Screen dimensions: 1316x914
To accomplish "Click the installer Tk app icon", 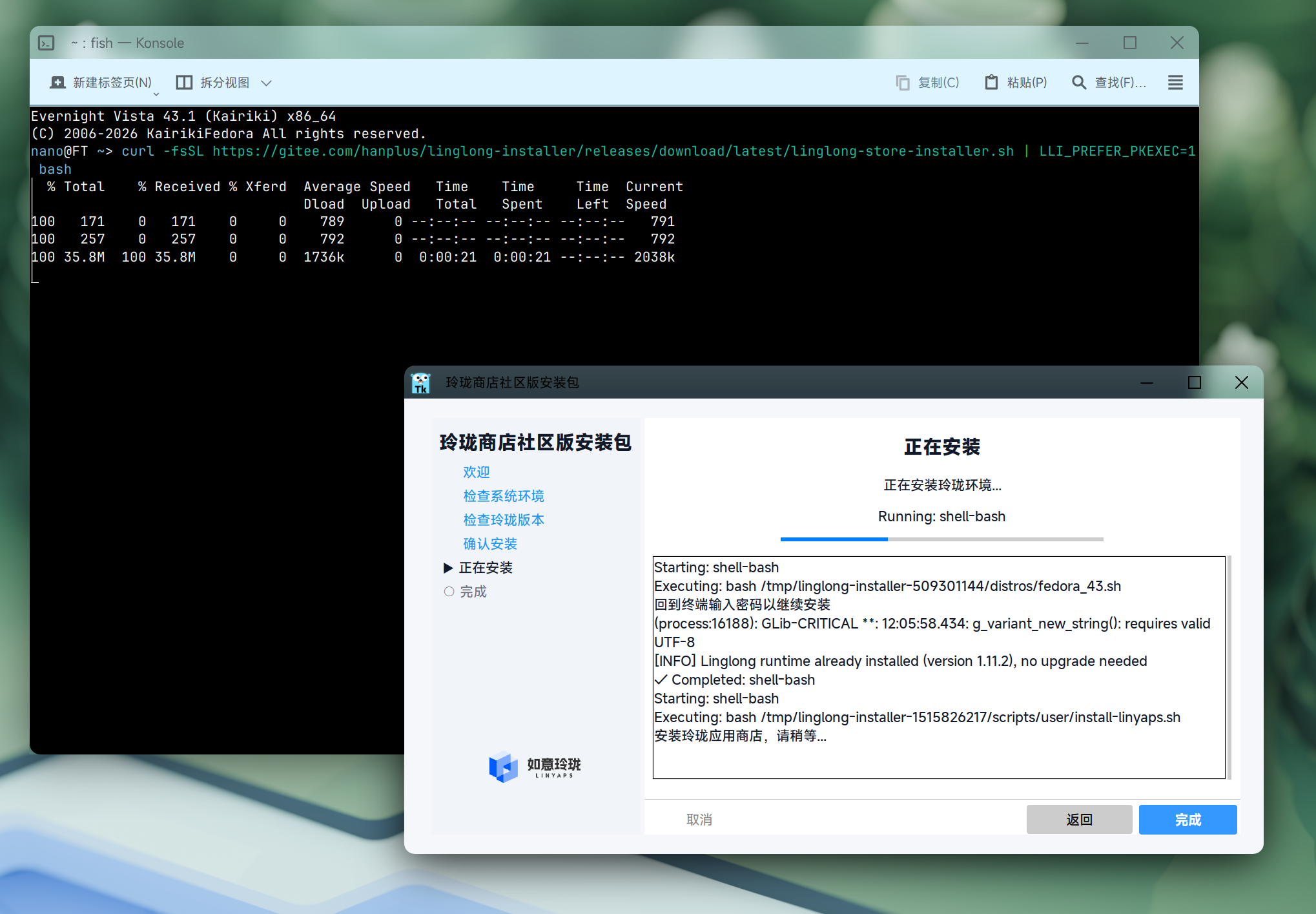I will point(421,382).
